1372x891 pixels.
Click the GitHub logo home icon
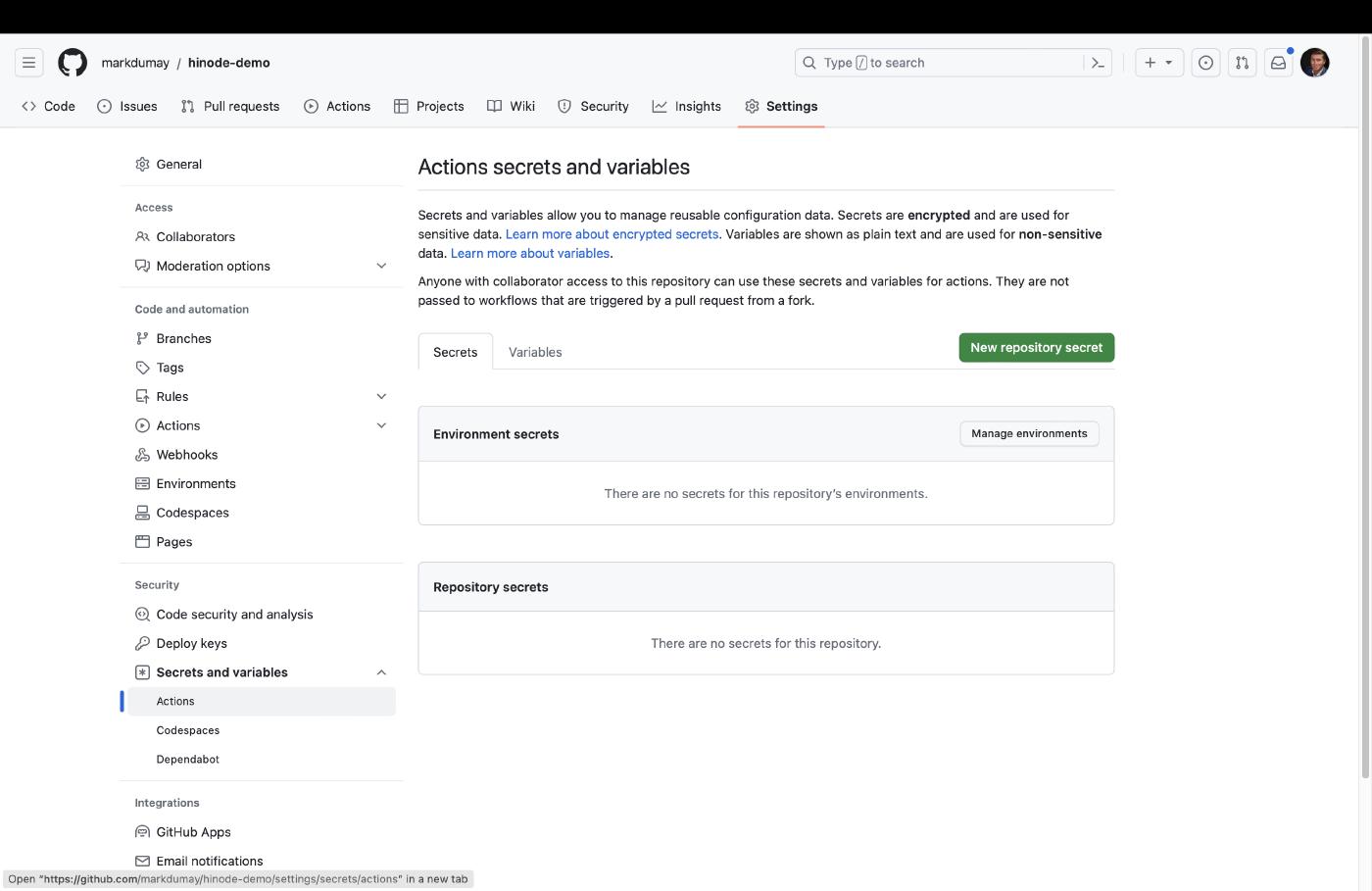click(x=73, y=63)
